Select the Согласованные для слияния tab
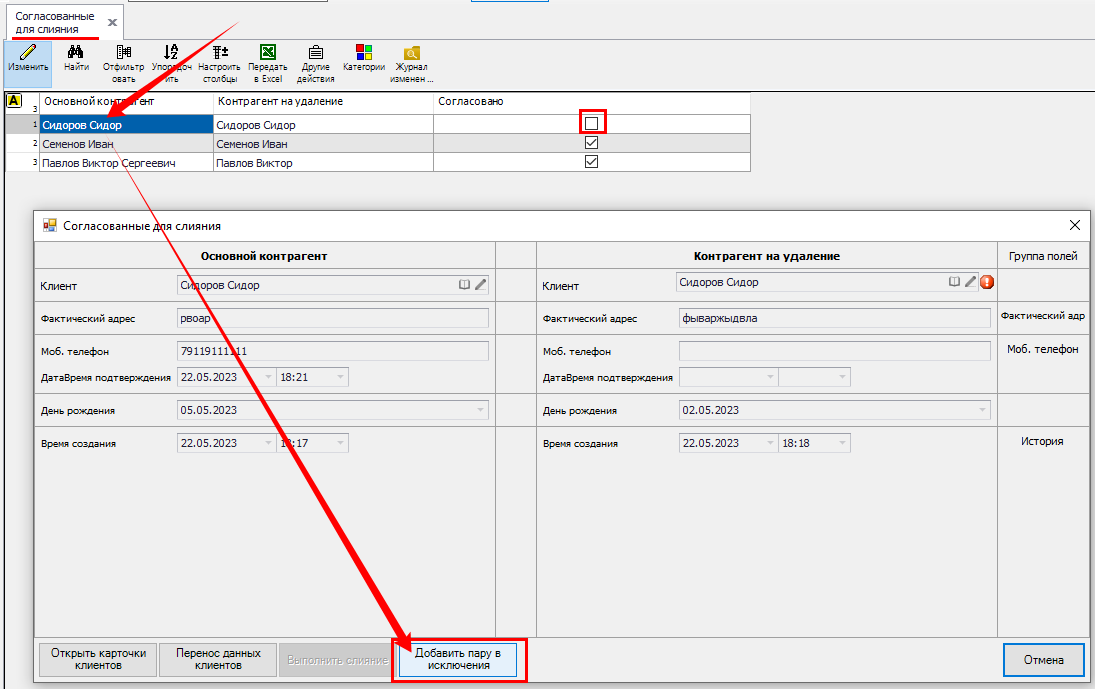 pos(55,23)
